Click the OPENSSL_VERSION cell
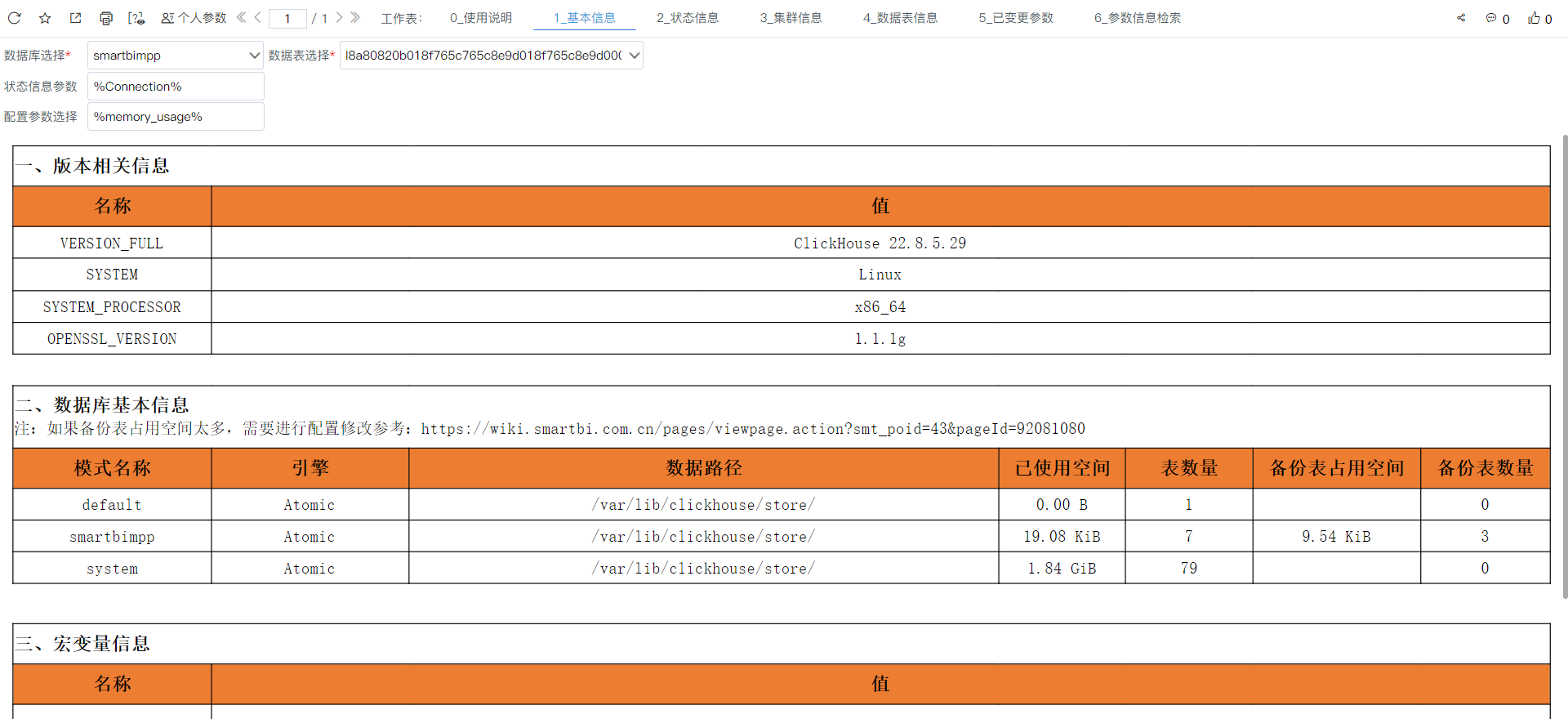The height and width of the screenshot is (719, 1568). (x=112, y=339)
